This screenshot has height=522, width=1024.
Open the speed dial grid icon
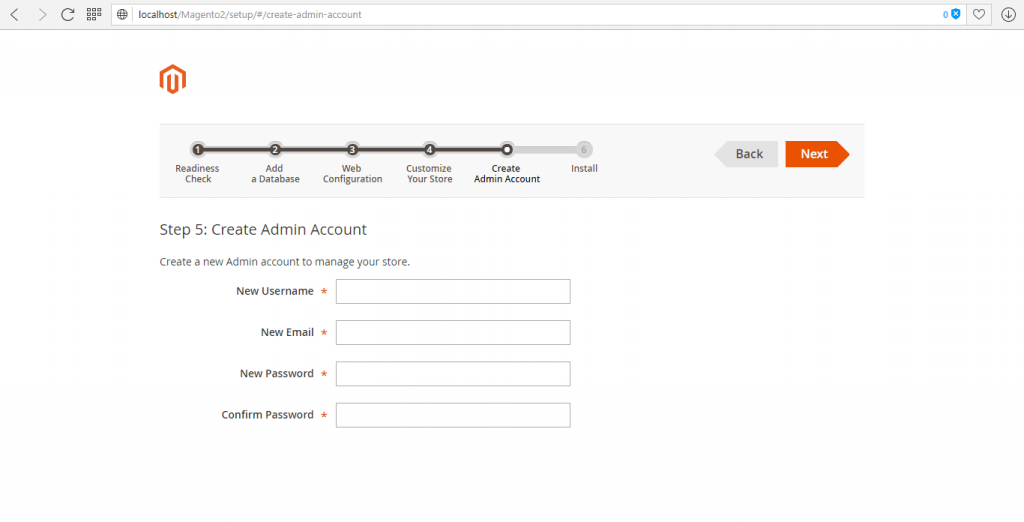point(94,14)
